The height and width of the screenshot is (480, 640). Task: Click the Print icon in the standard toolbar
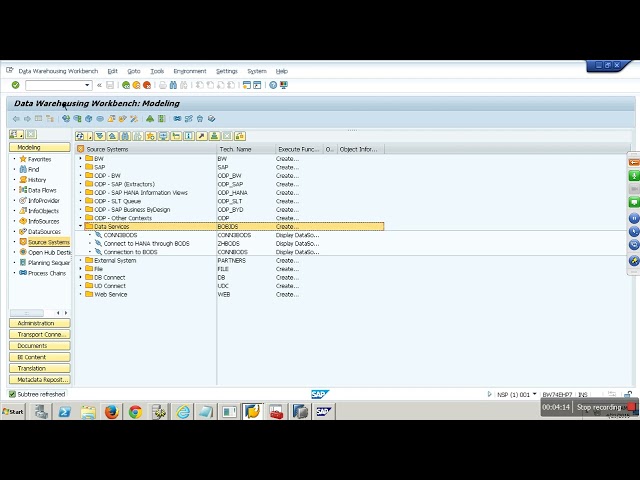coord(163,85)
